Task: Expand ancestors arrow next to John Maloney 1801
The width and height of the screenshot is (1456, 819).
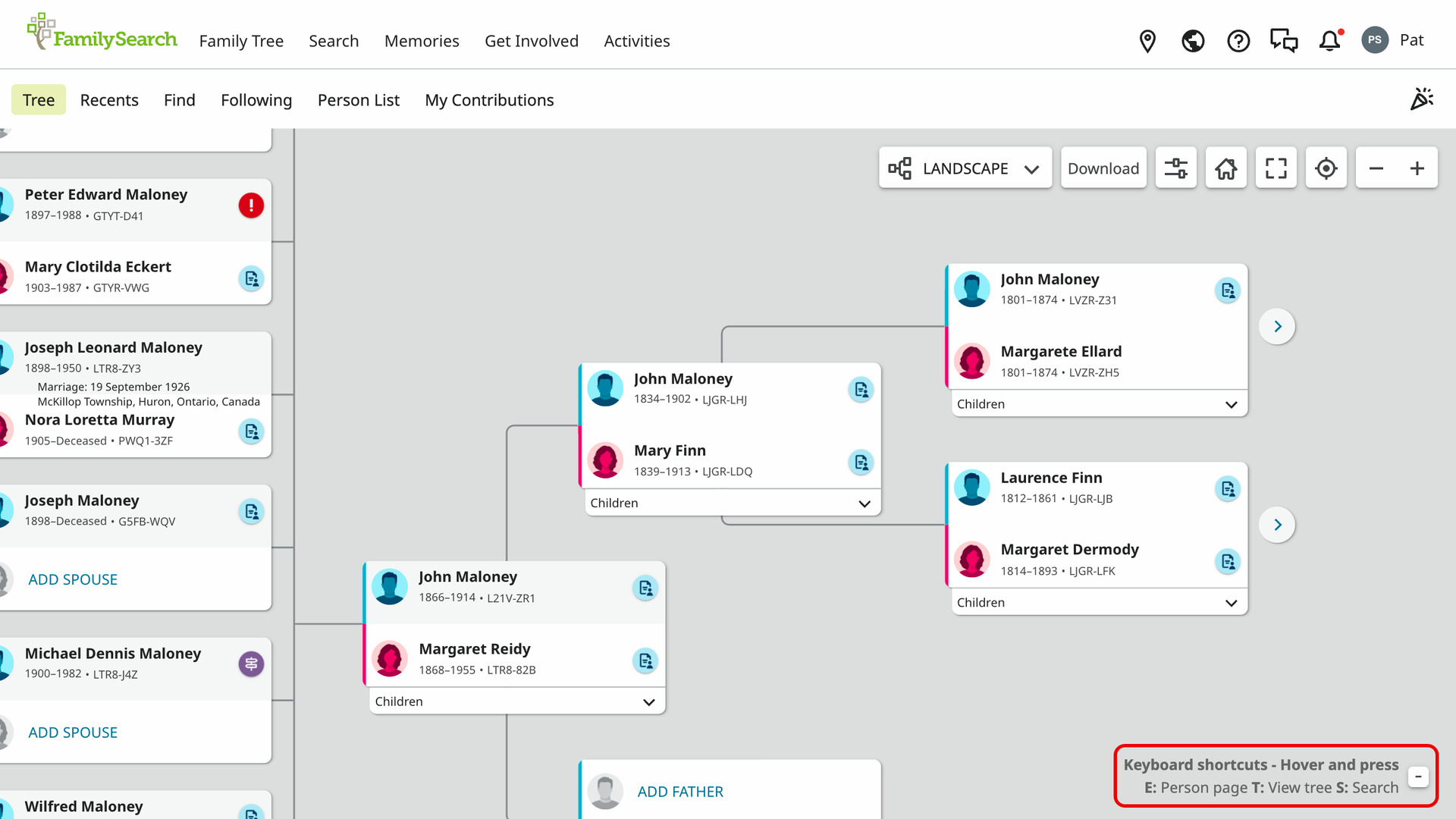Action: 1278,326
